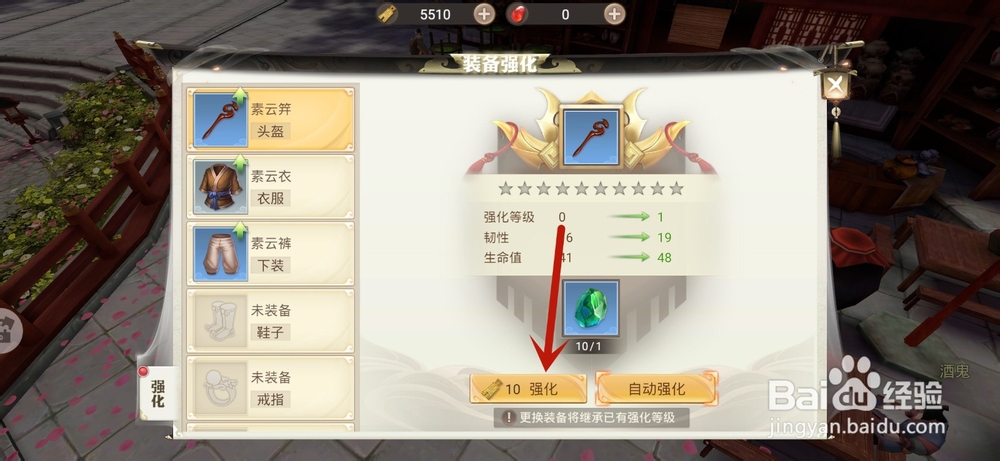Click the 10 强化 enhance button

pos(528,388)
